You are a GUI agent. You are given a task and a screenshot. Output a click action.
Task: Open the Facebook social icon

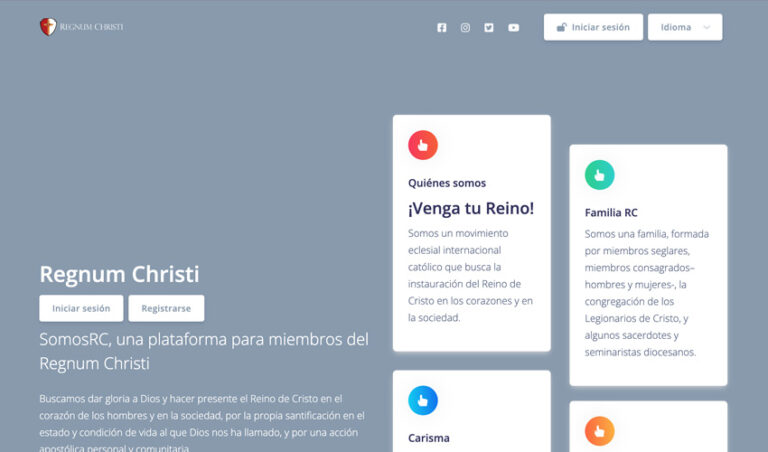(442, 28)
